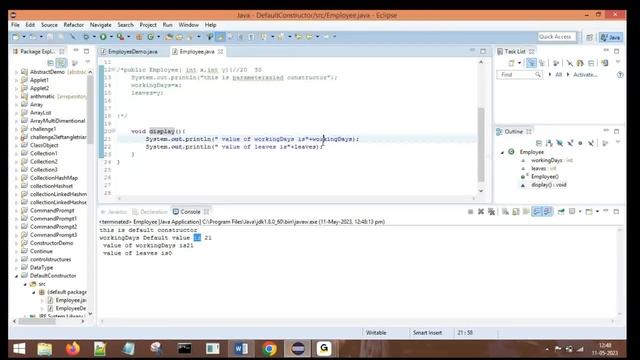
Task: Open the New Task dropdown arrow in Task List
Action: [519, 63]
